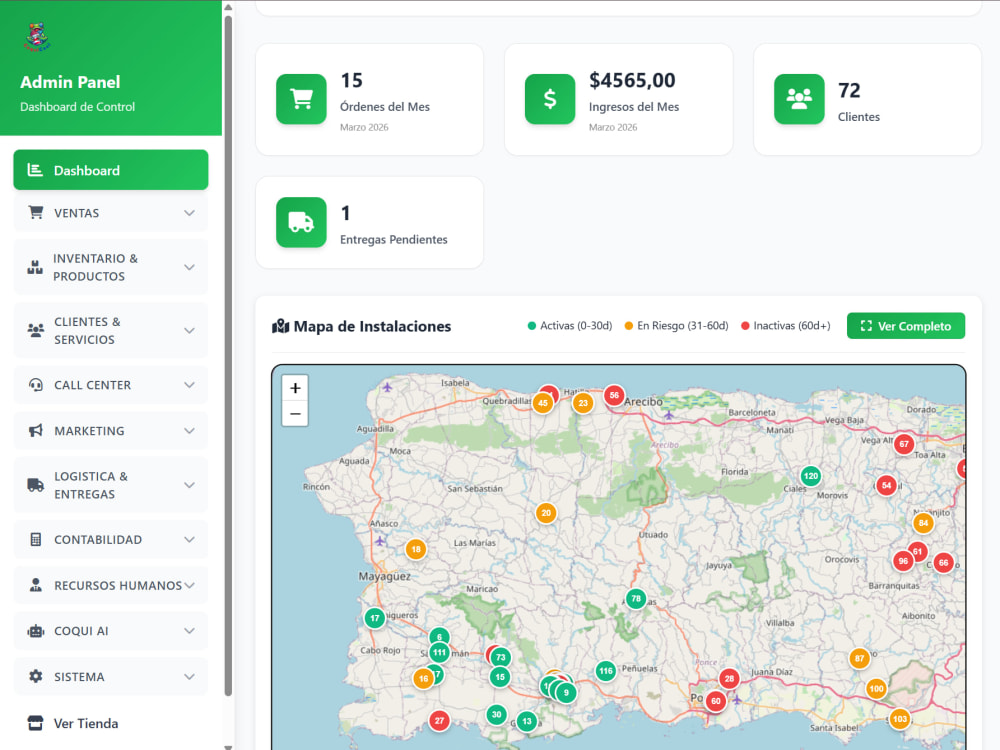Click the Logistica & Entregas truck icon
Image resolution: width=1000 pixels, height=750 pixels.
point(36,485)
